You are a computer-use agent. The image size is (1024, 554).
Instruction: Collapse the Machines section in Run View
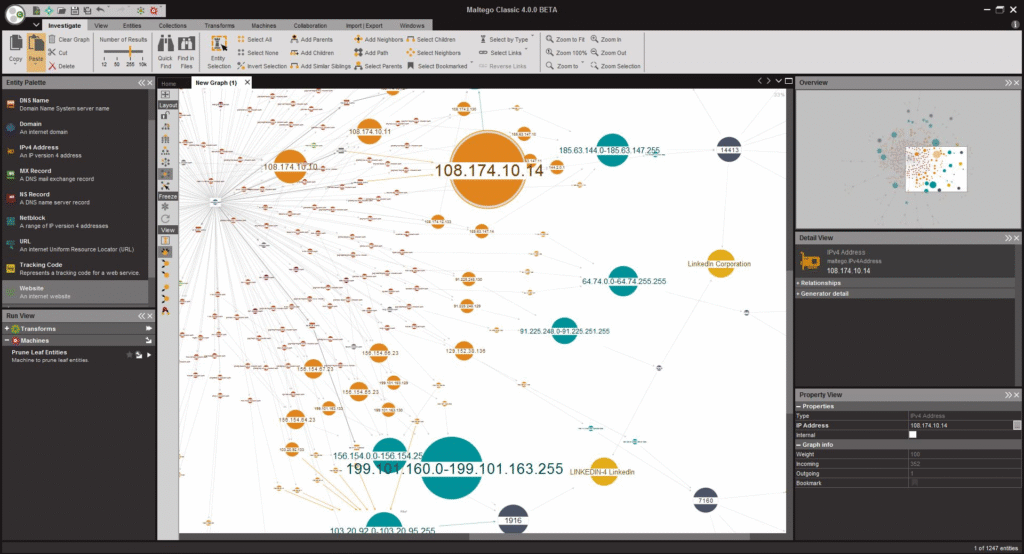point(7,340)
